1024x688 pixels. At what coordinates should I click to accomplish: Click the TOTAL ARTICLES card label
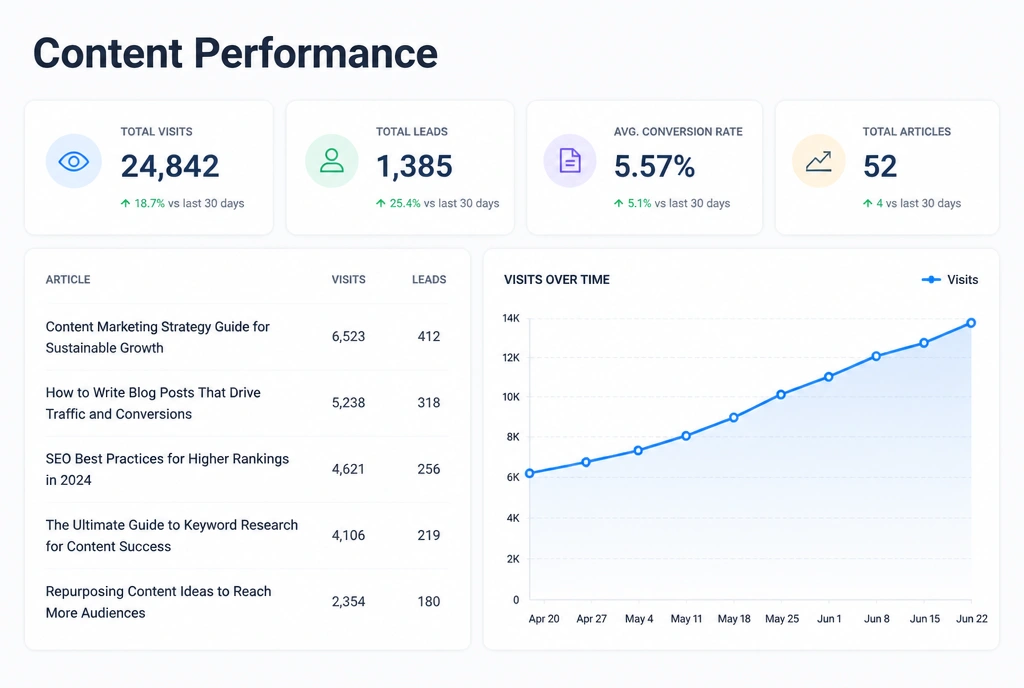coord(906,132)
